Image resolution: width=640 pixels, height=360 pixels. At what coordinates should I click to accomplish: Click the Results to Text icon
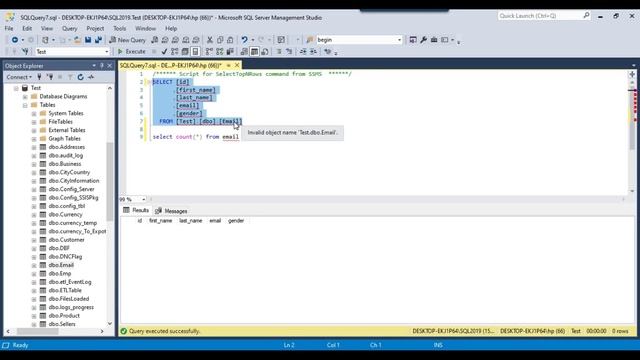244,51
